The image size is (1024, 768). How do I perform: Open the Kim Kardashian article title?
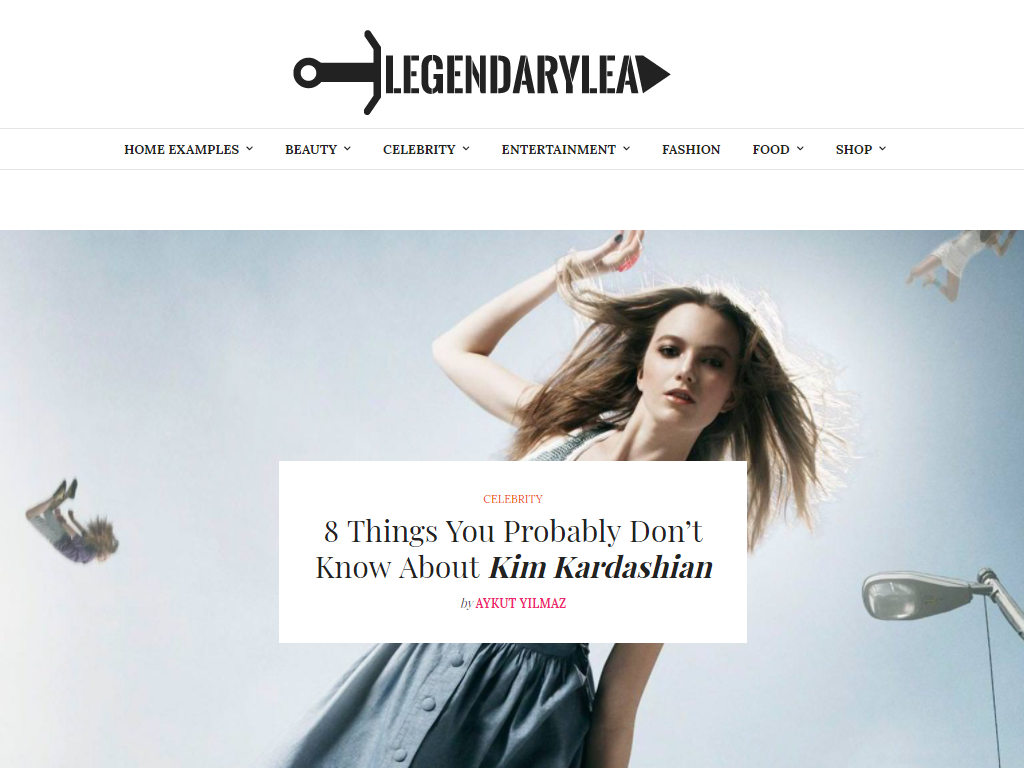click(513, 549)
